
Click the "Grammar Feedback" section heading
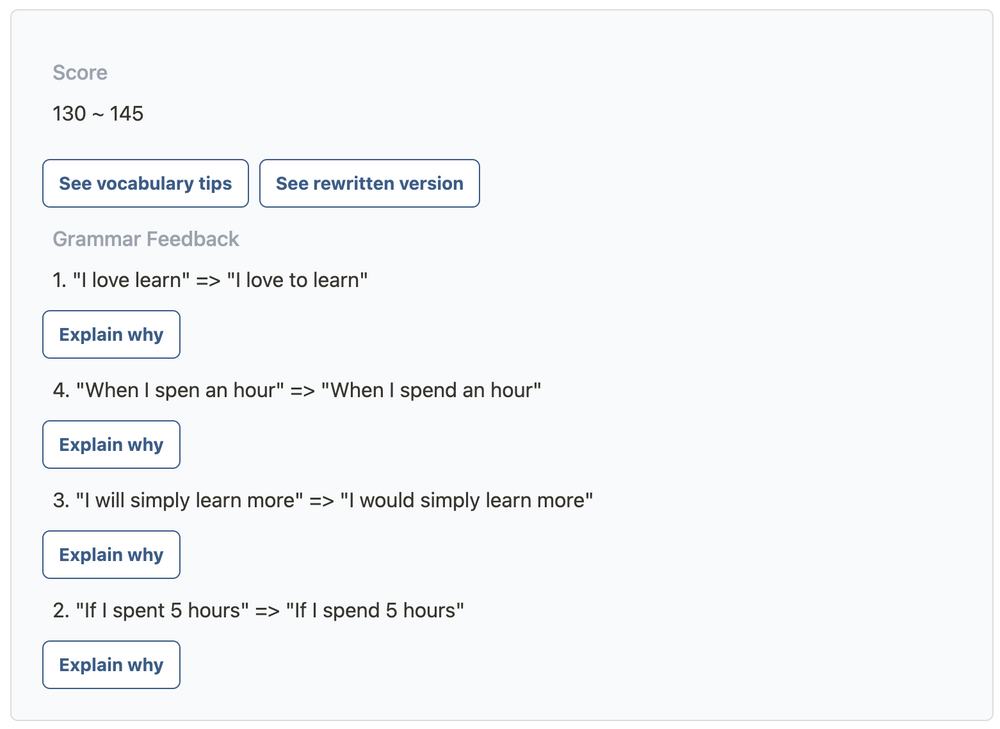click(x=145, y=239)
